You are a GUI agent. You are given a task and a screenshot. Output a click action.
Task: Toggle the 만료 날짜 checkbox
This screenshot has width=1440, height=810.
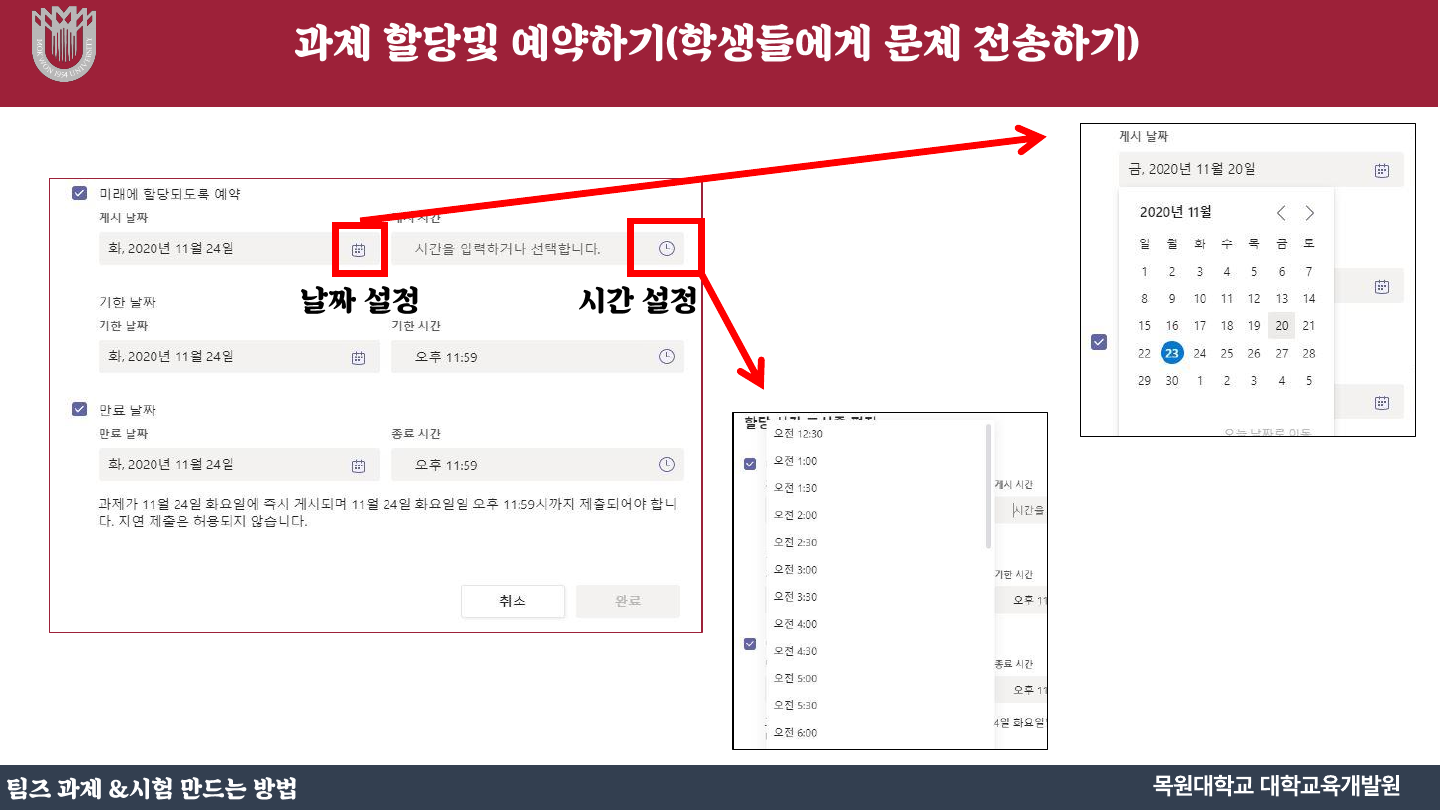80,409
